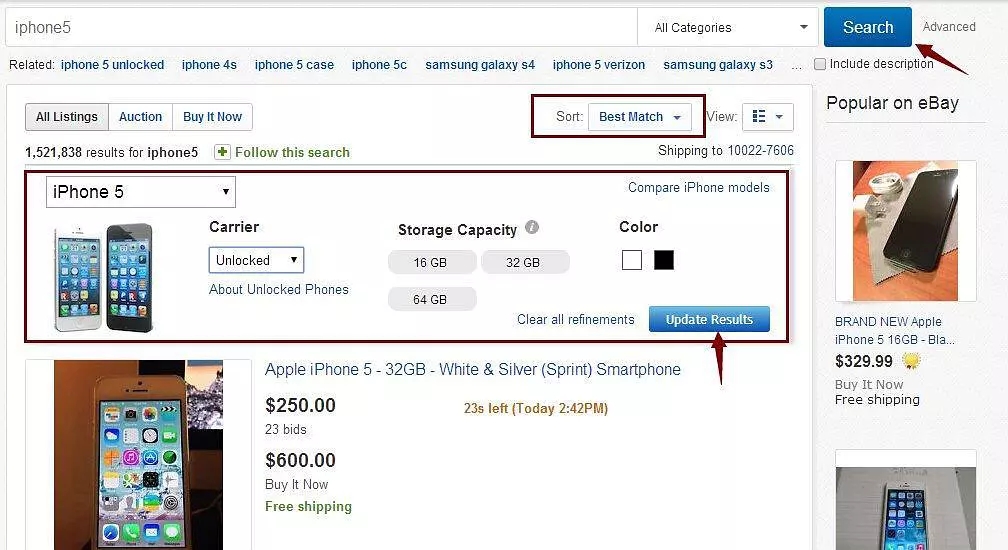Switch the listing view layout icon
This screenshot has height=550, width=1008.
coord(767,117)
